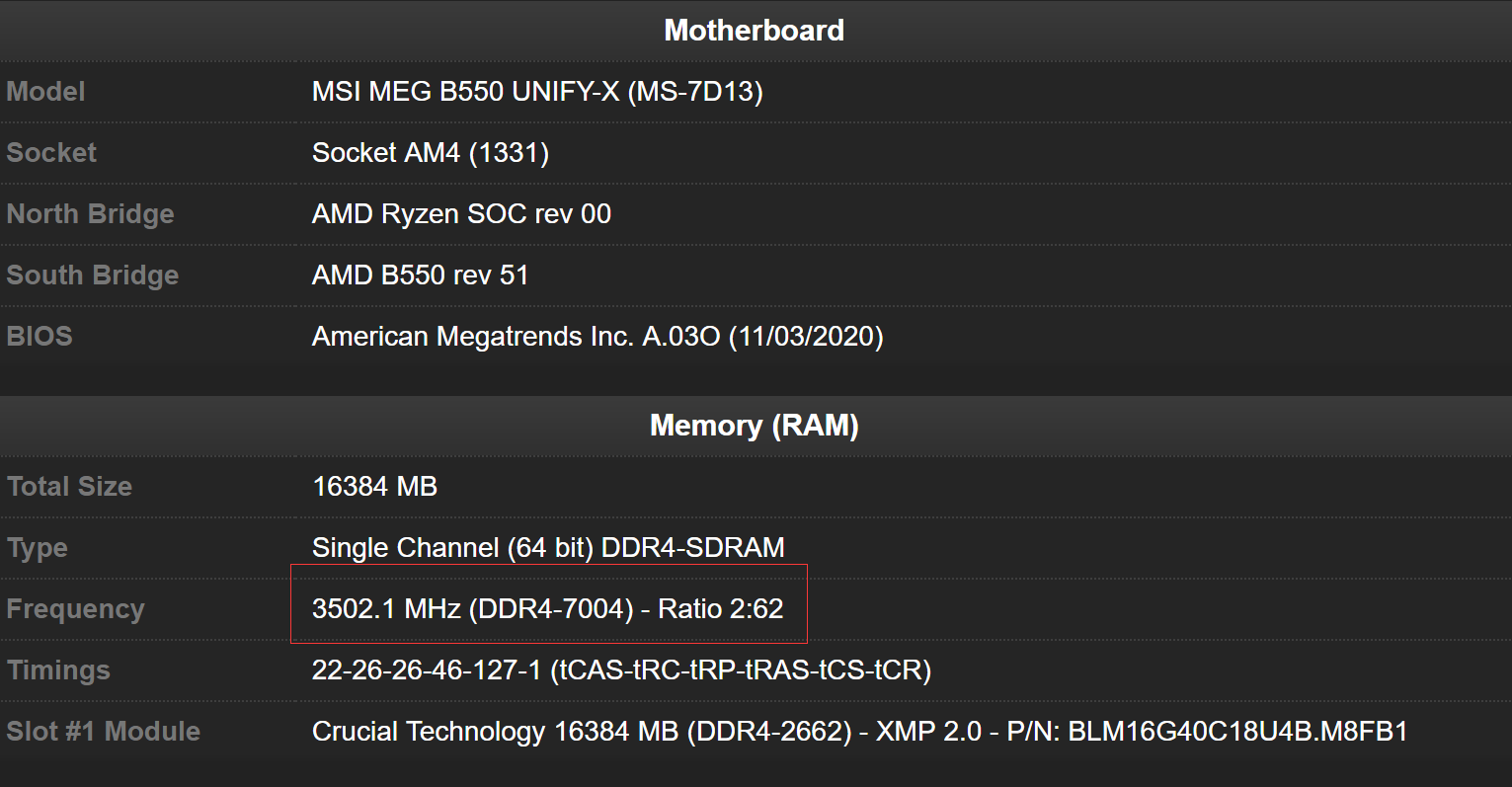The height and width of the screenshot is (787, 1512).
Task: Click the Socket AM4 (1331) value
Action: click(430, 153)
